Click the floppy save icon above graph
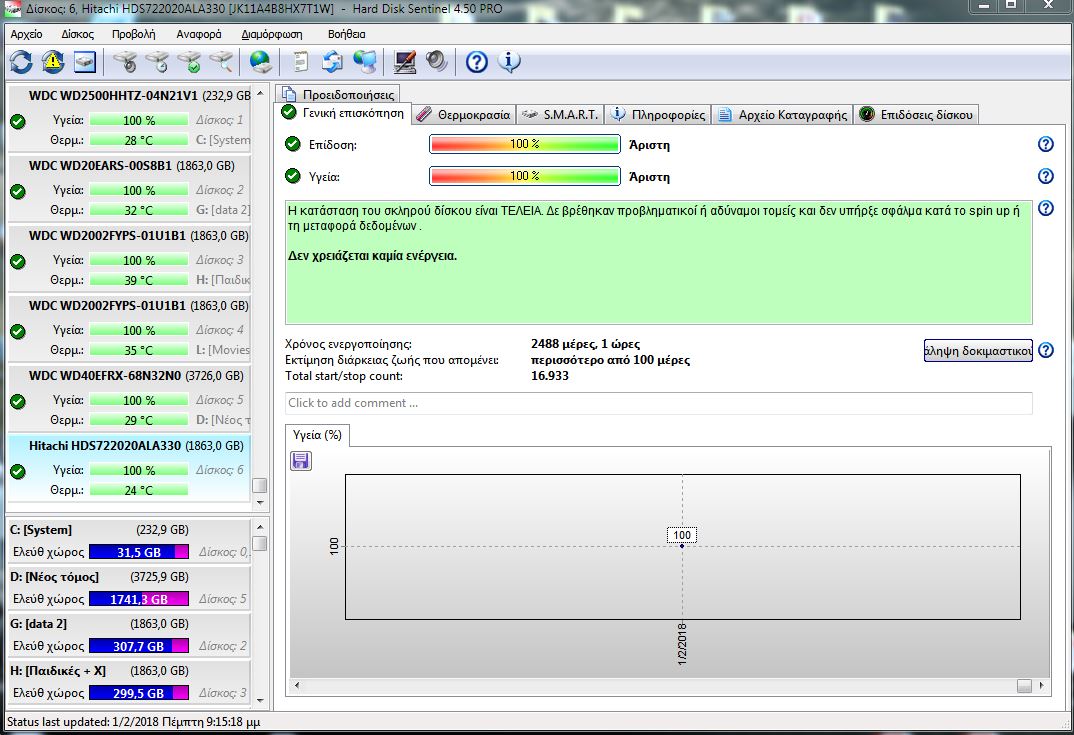This screenshot has width=1074, height=735. click(301, 460)
